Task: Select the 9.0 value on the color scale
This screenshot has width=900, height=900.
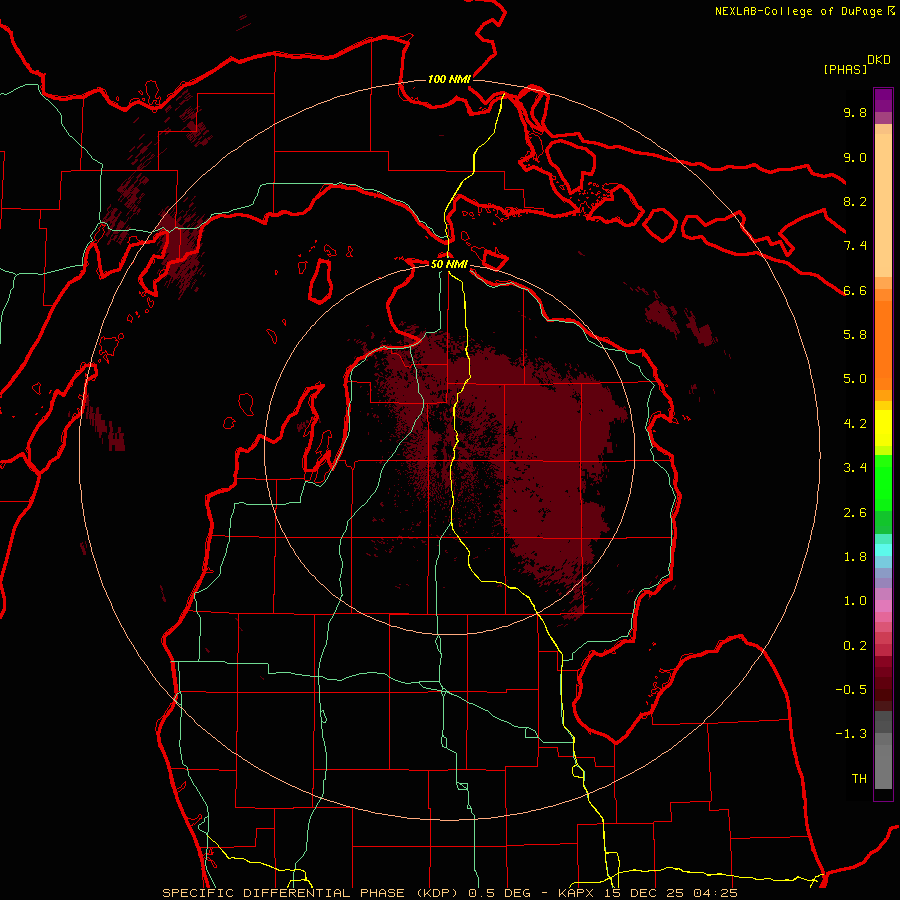Action: 855,157
